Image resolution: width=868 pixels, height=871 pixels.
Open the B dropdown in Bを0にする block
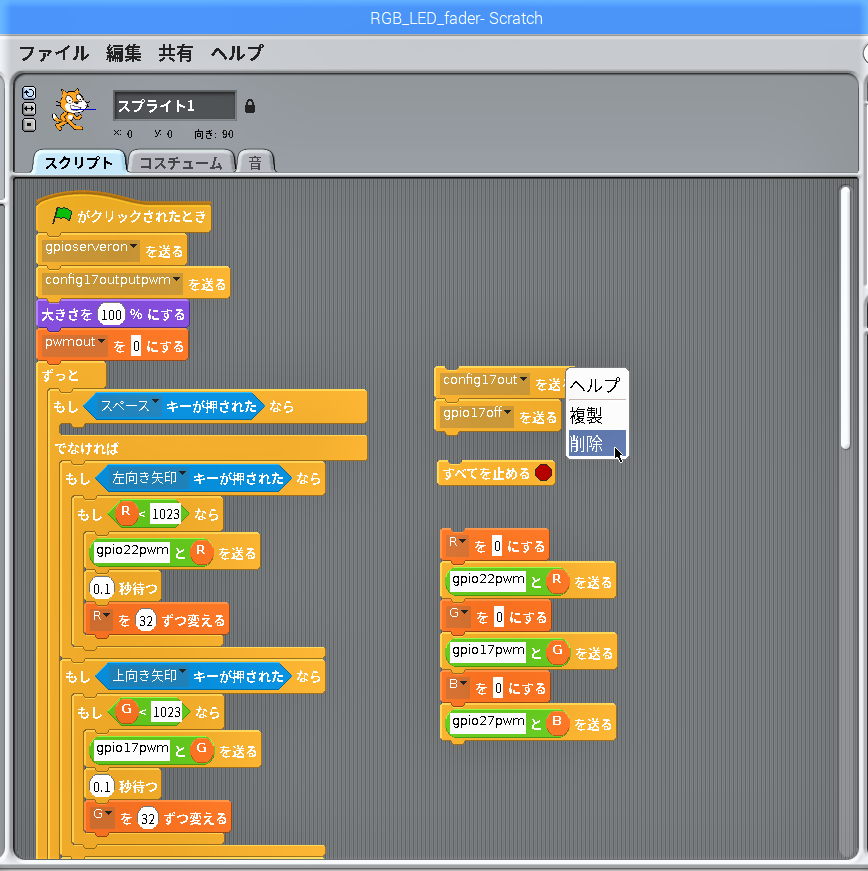point(463,683)
